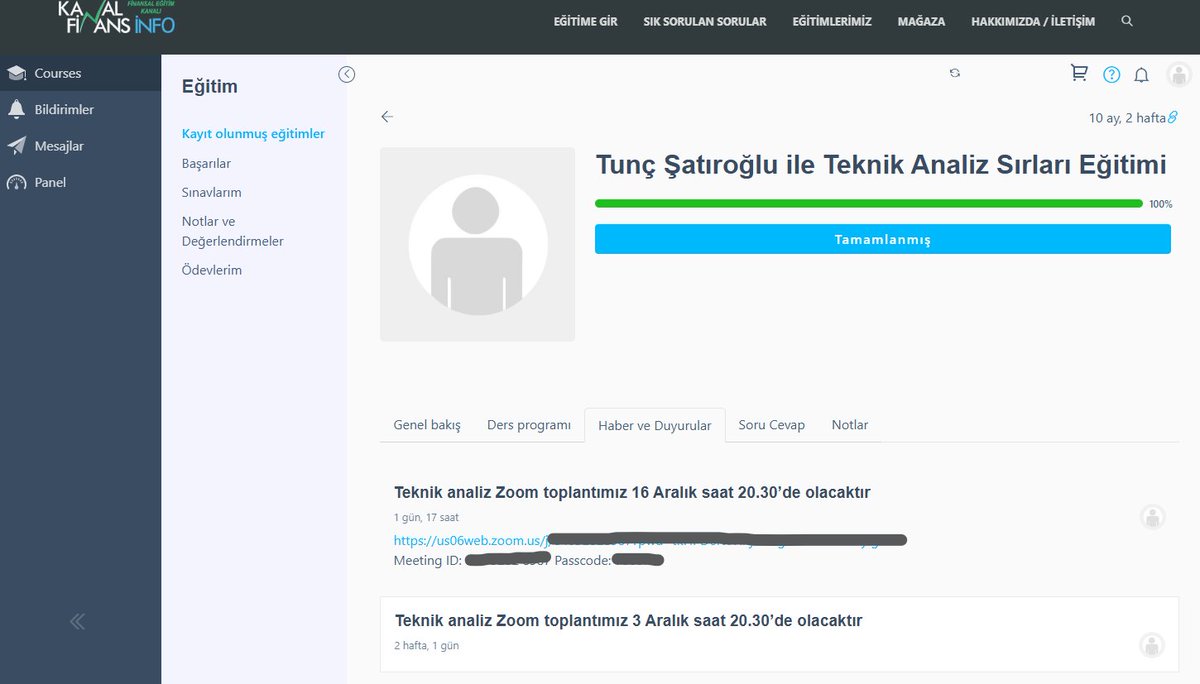Click author avatar of 3 Aralık announcement
1200x684 pixels.
1153,645
